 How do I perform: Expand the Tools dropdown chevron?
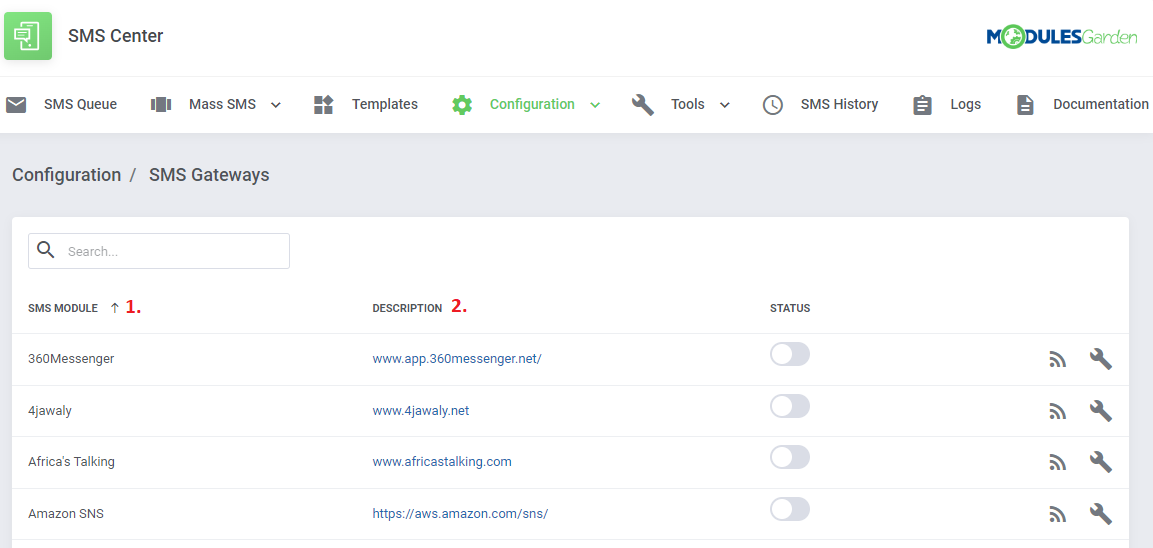724,105
